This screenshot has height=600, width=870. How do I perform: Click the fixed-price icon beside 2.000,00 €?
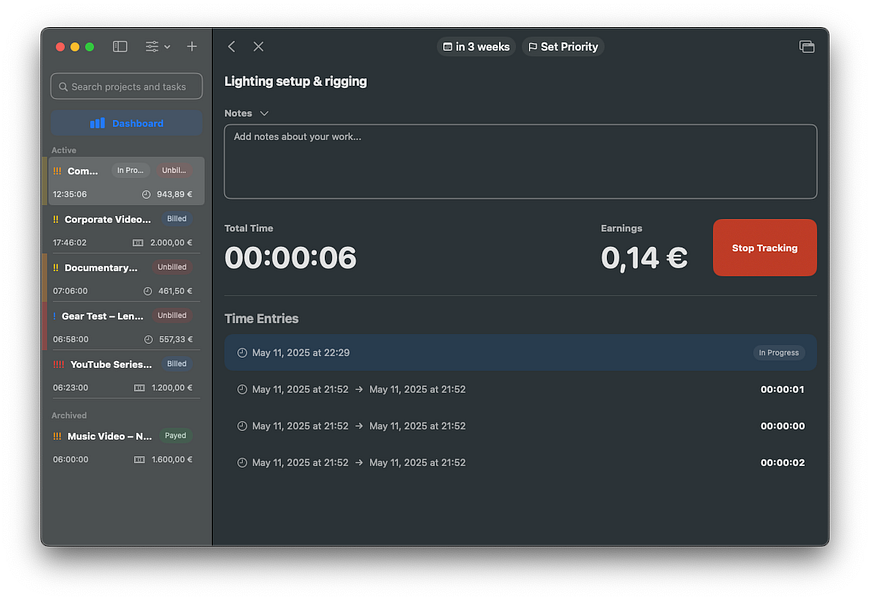[138, 243]
